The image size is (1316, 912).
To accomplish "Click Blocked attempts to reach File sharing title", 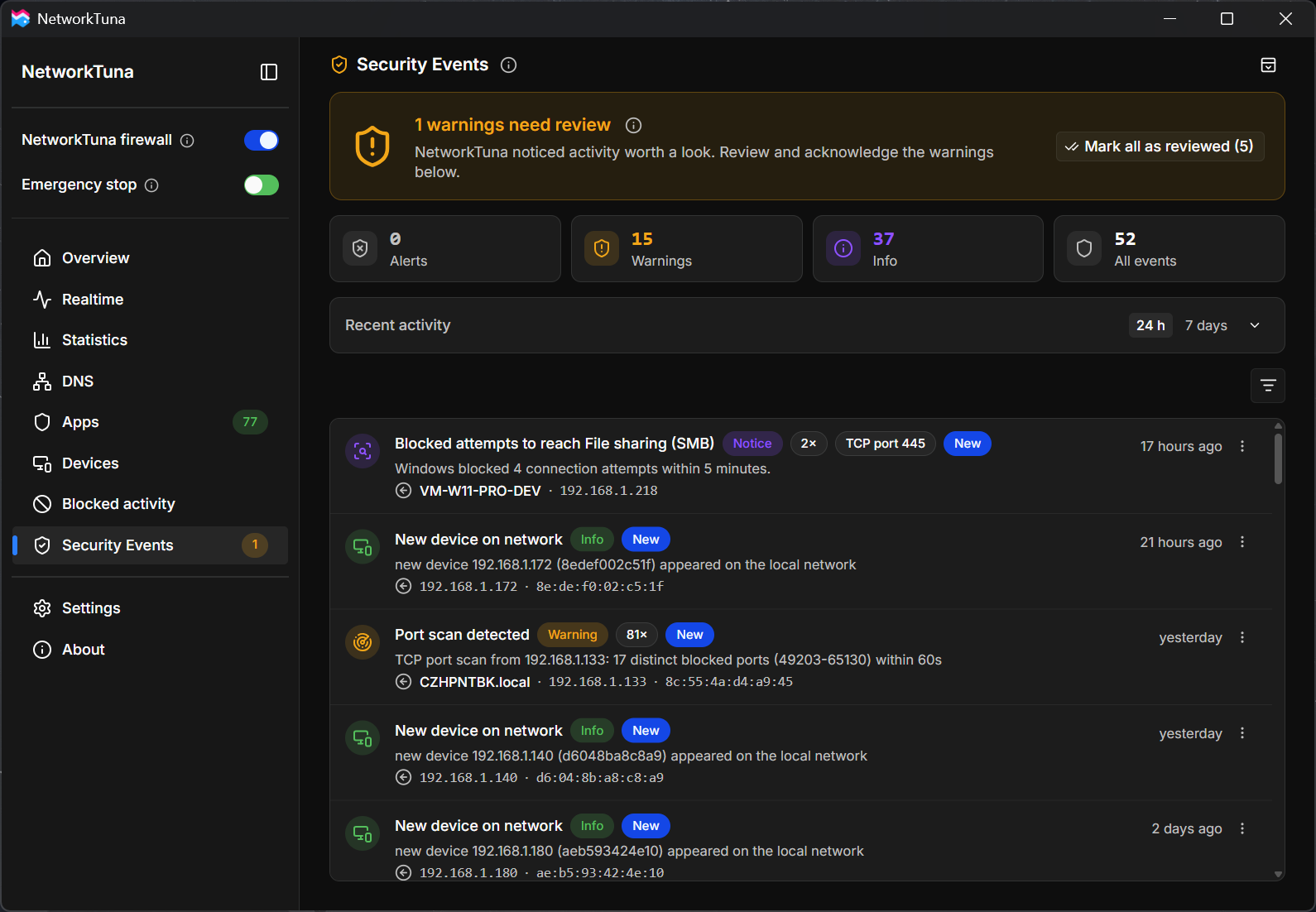I will click(555, 444).
